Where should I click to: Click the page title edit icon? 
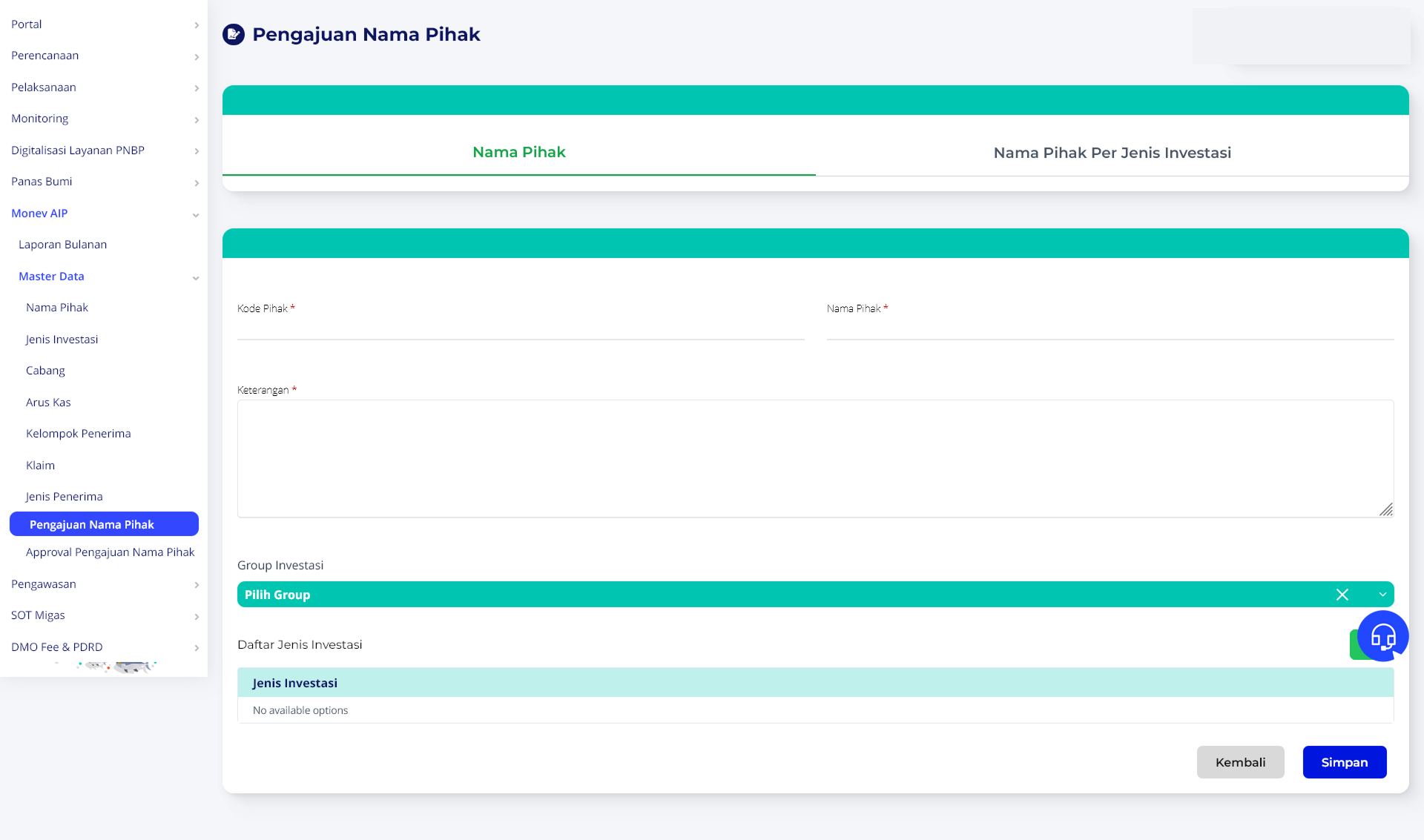234,34
